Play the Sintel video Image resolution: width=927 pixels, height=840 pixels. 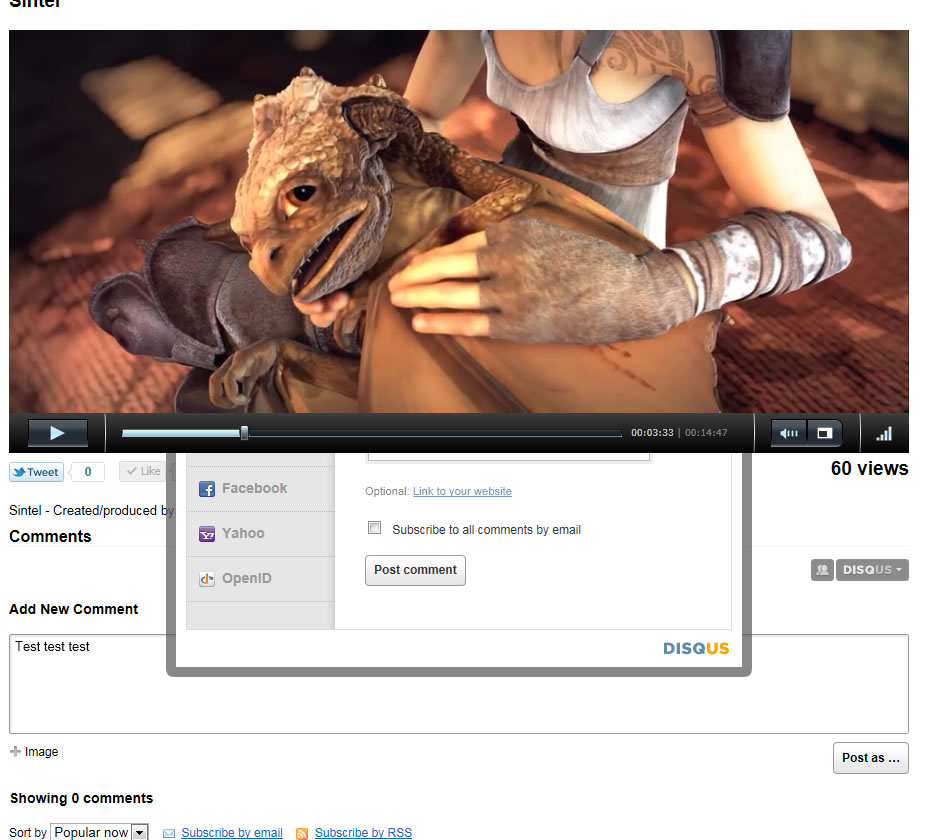tap(58, 433)
